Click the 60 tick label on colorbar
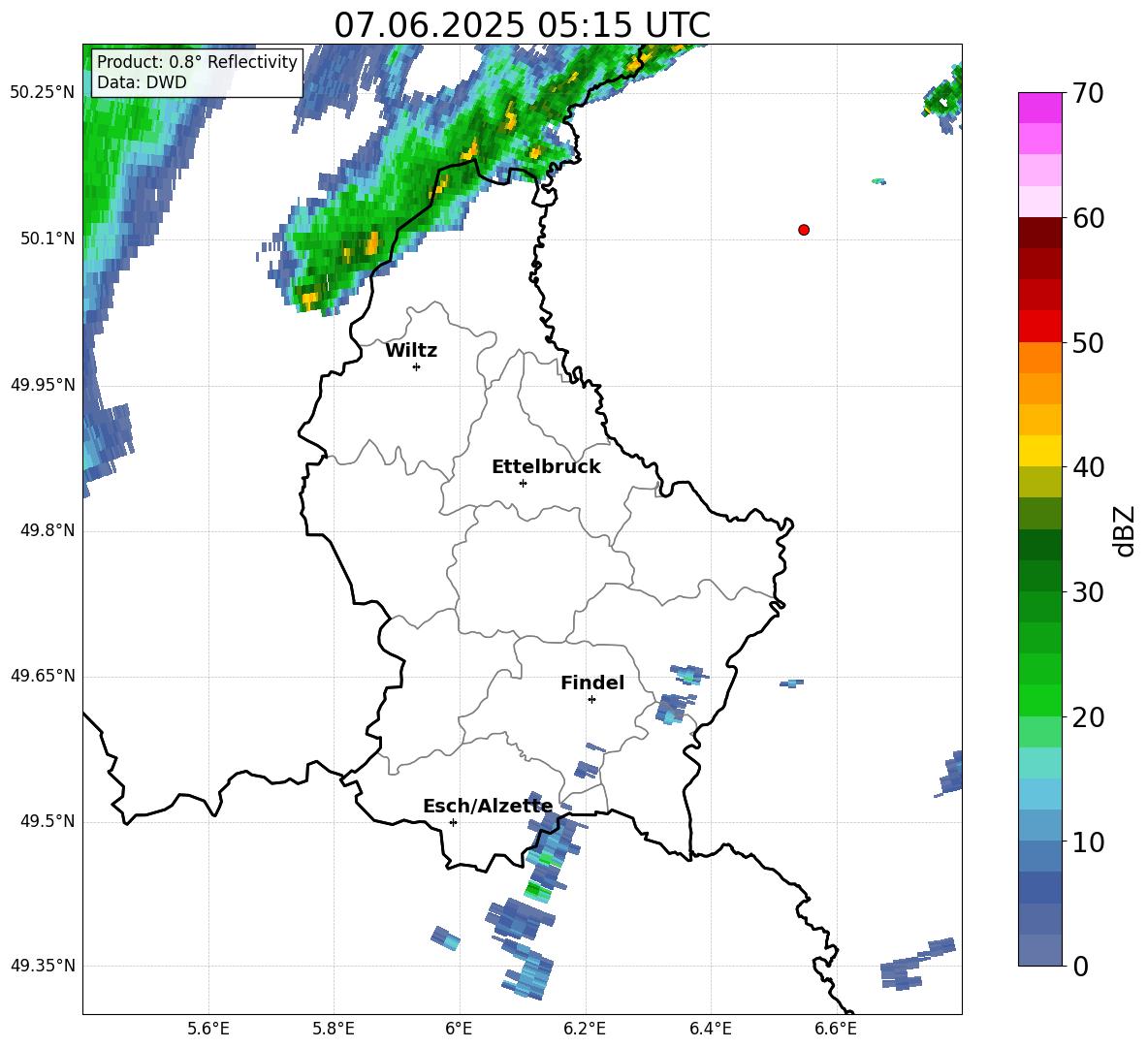Image resolution: width=1148 pixels, height=1048 pixels. 1088,218
